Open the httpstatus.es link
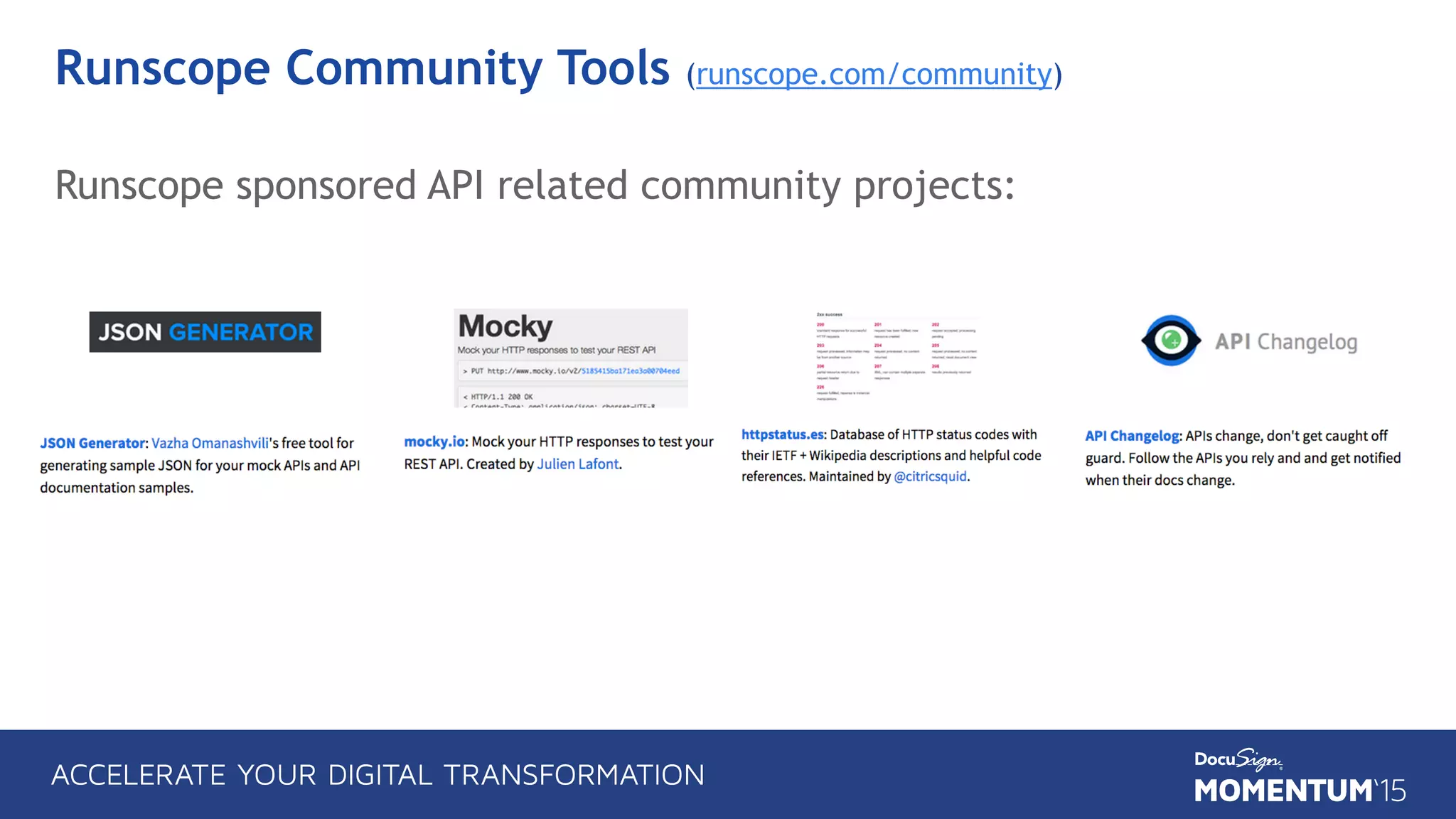 (782, 434)
